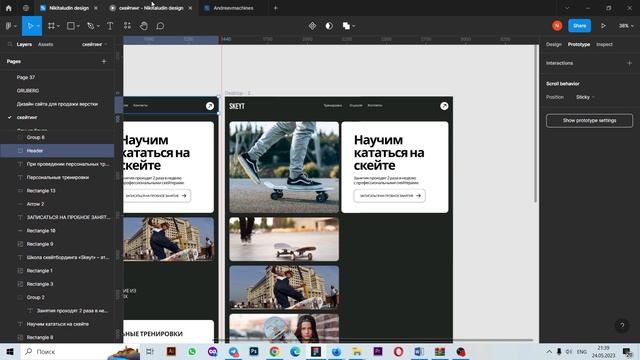Screen dimensions: 640x360
Task: Switch to the Andreevmachines file tab
Action: (x=233, y=8)
